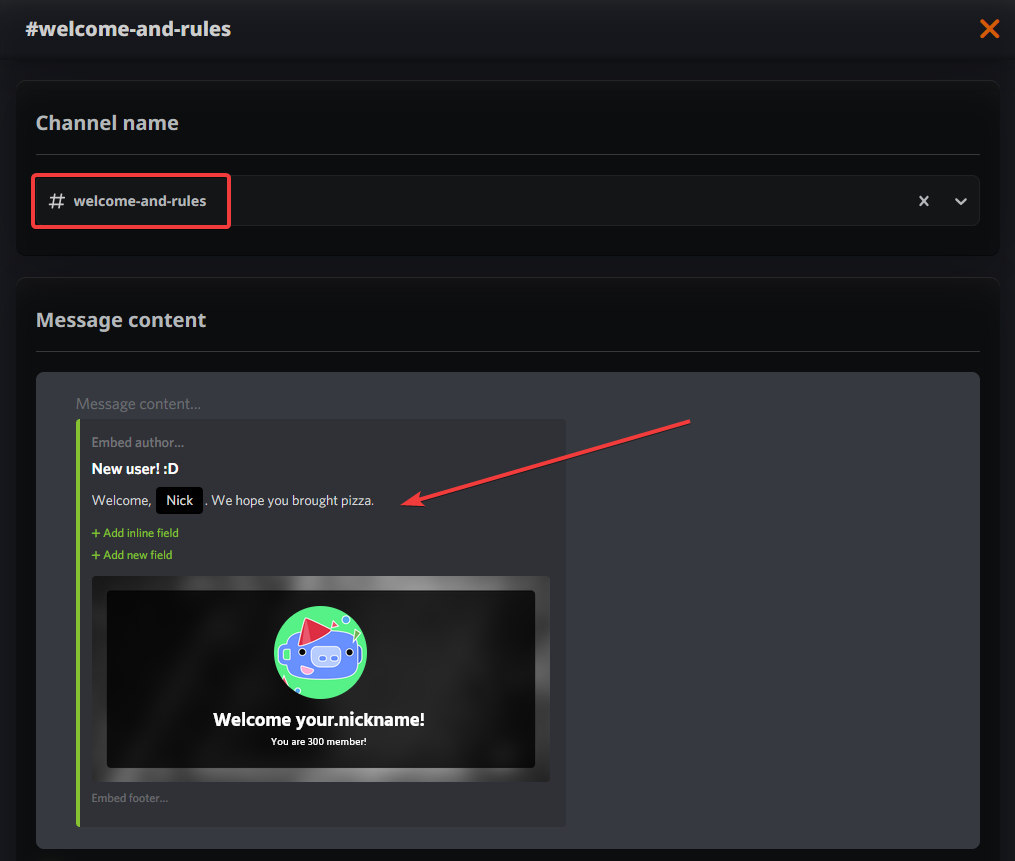Click the 'Message content' section heading
Viewport: 1015px width, 861px height.
121,320
